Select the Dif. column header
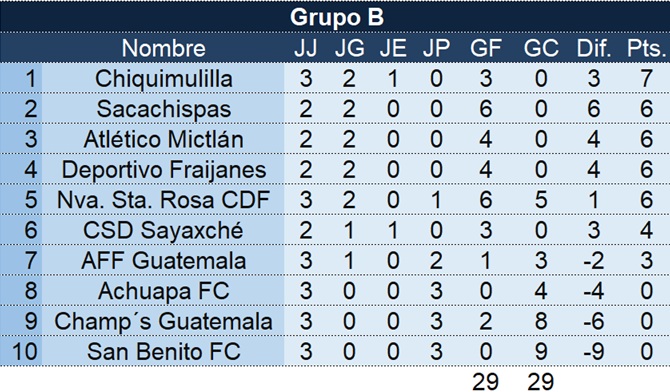The height and width of the screenshot is (392, 670). click(594, 48)
